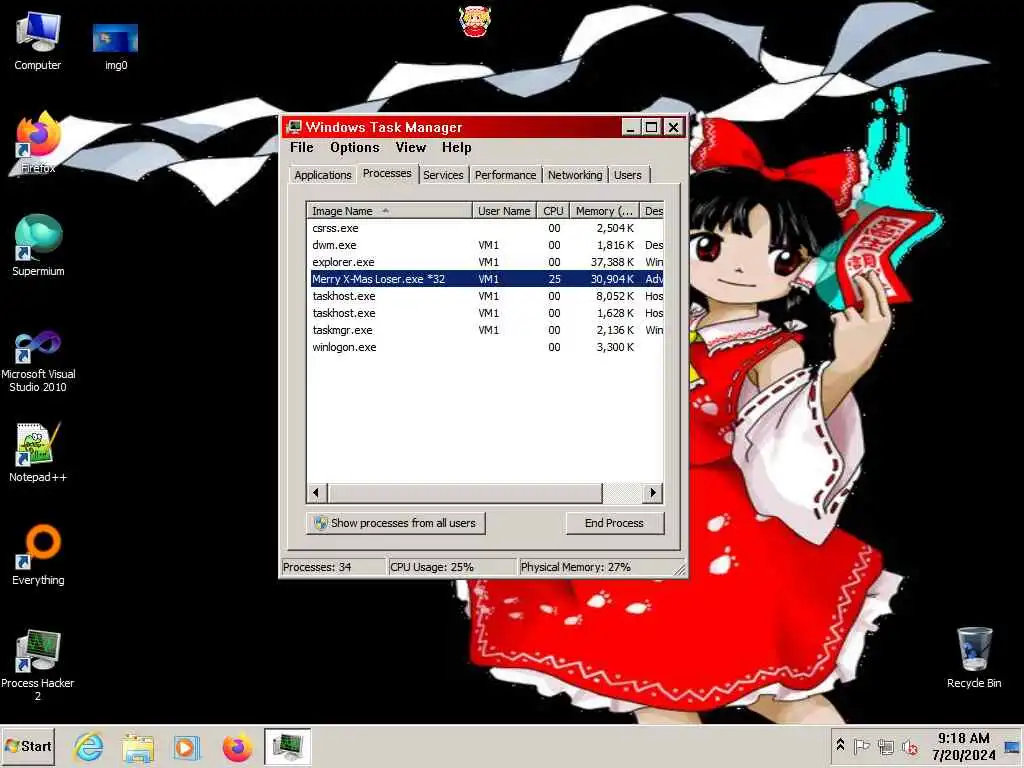
Task: Click the 9:18 AM clock in tray
Action: [x=963, y=738]
